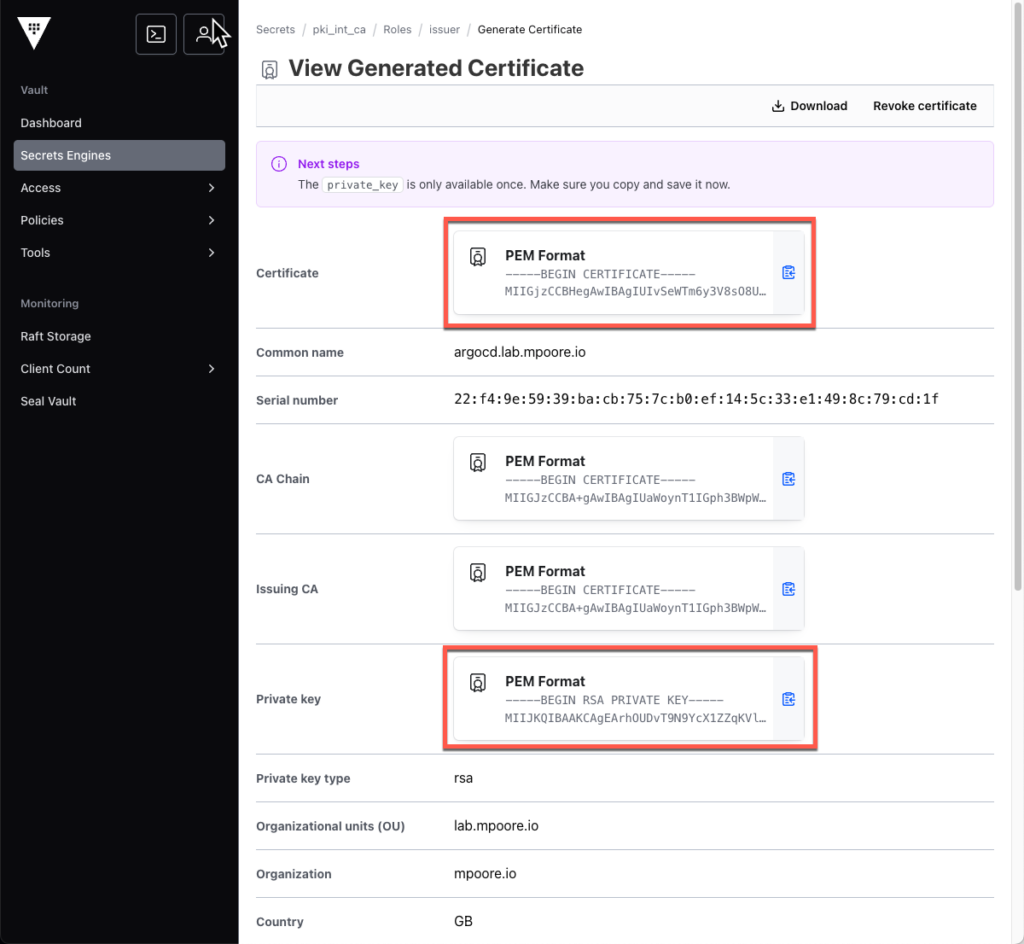
Task: Copy the Certificate PEM using its copy icon
Action: [x=788, y=272]
